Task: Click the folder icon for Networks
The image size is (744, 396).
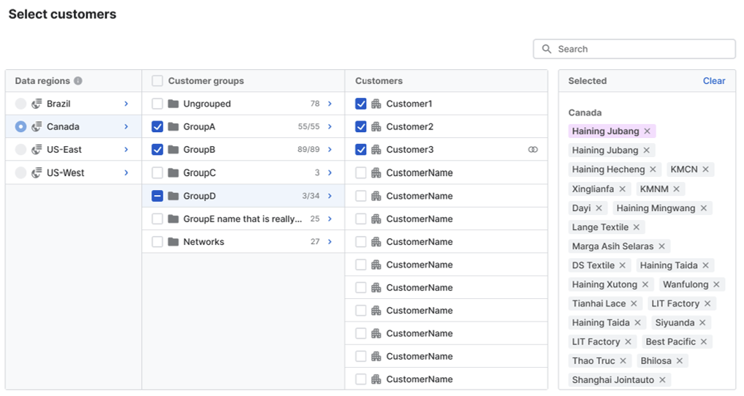Action: (x=173, y=242)
